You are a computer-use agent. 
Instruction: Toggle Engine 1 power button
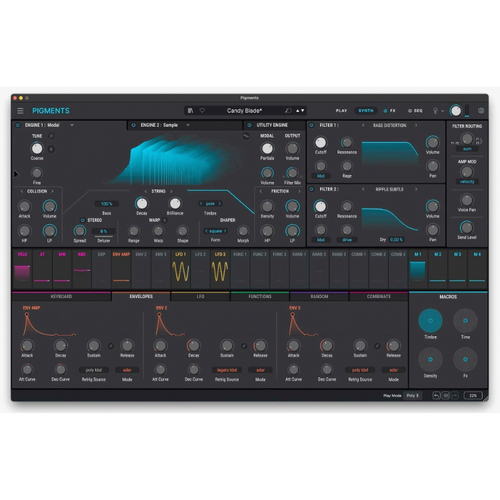tap(18, 125)
